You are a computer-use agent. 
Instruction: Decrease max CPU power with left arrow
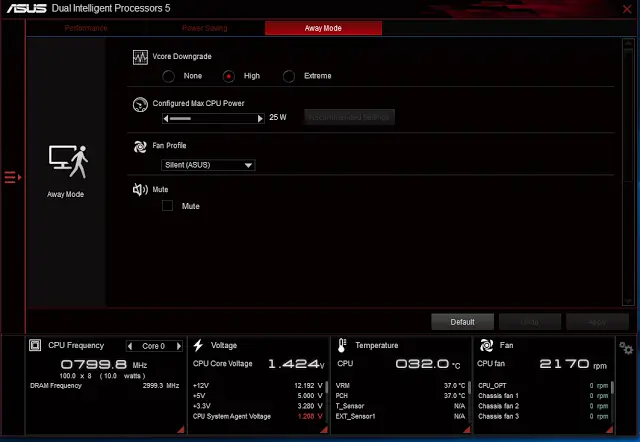165,119
